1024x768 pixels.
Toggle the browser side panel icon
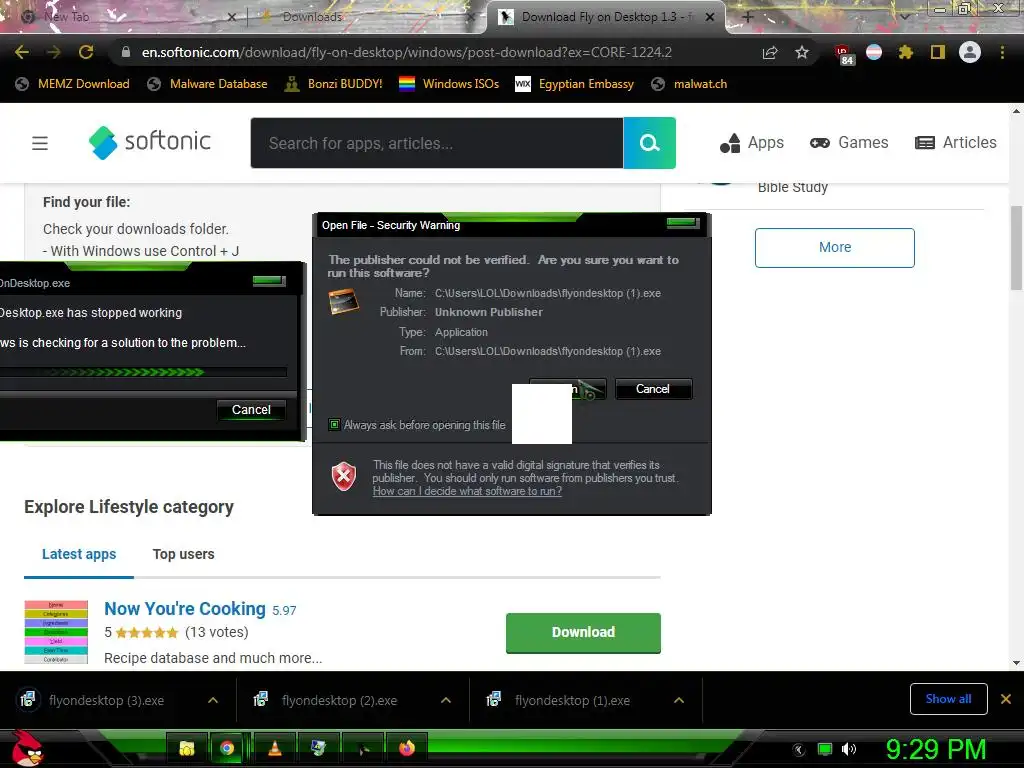click(x=938, y=52)
